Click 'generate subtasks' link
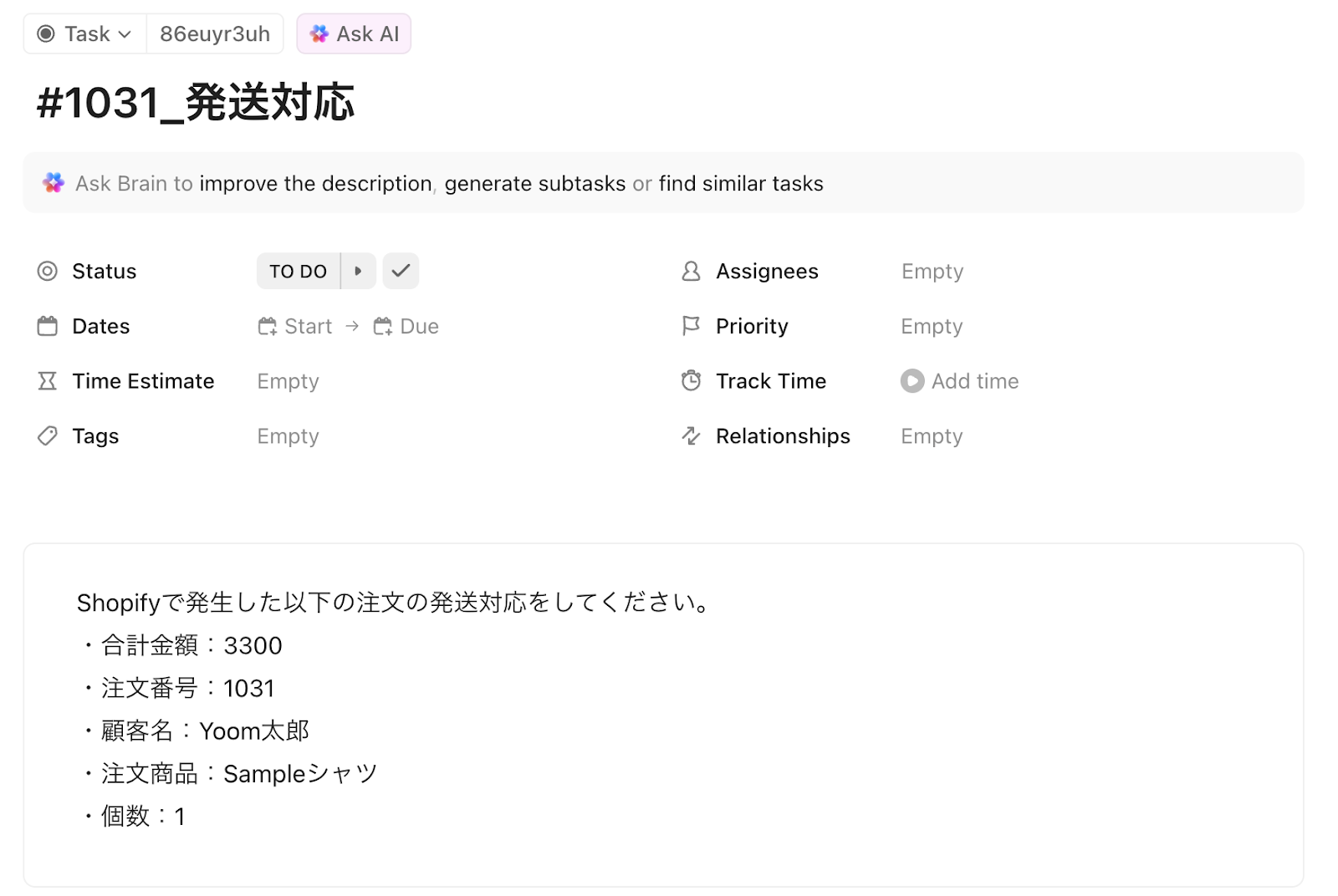 [x=535, y=184]
